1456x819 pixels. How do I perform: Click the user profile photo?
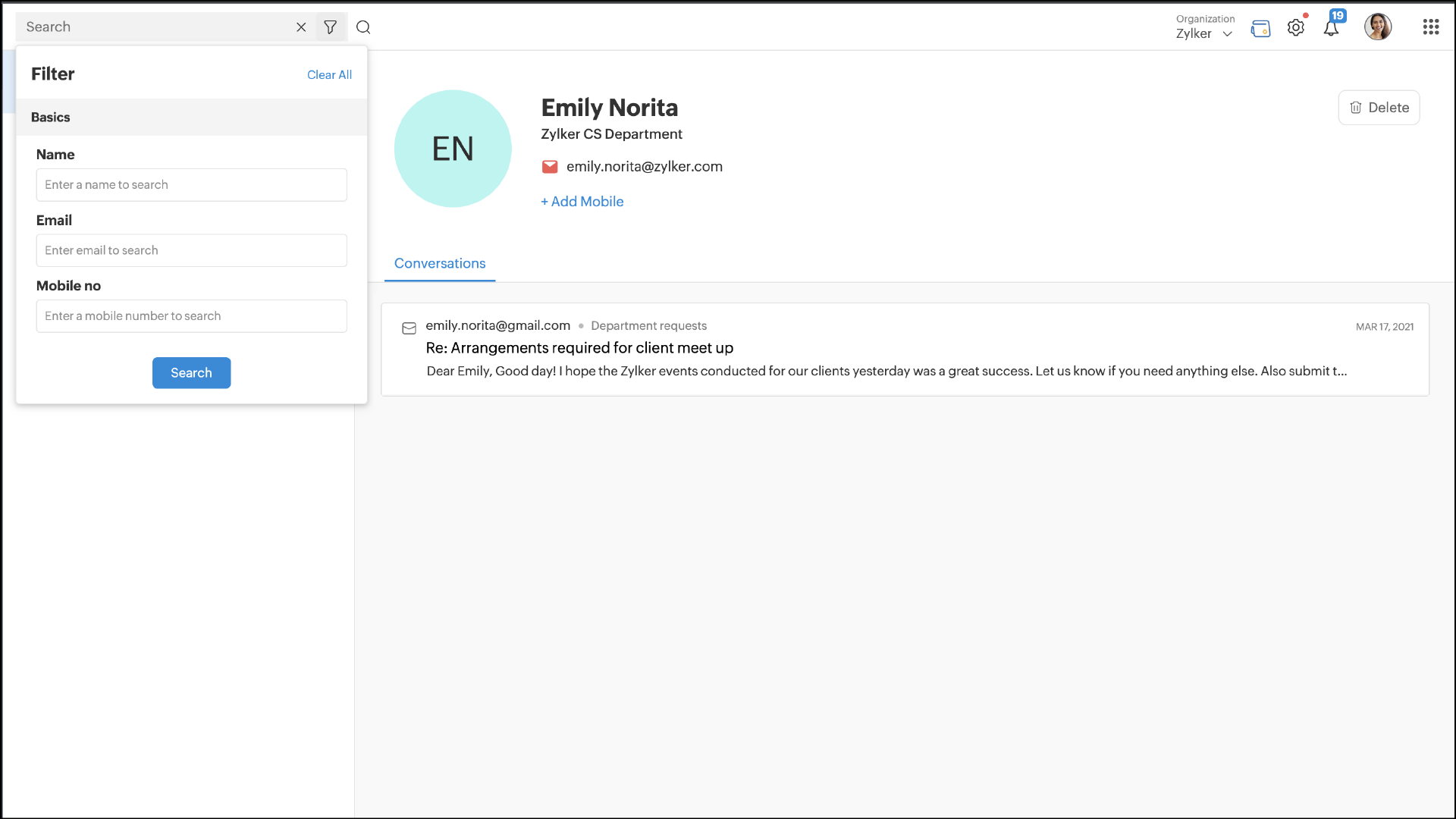(1378, 27)
